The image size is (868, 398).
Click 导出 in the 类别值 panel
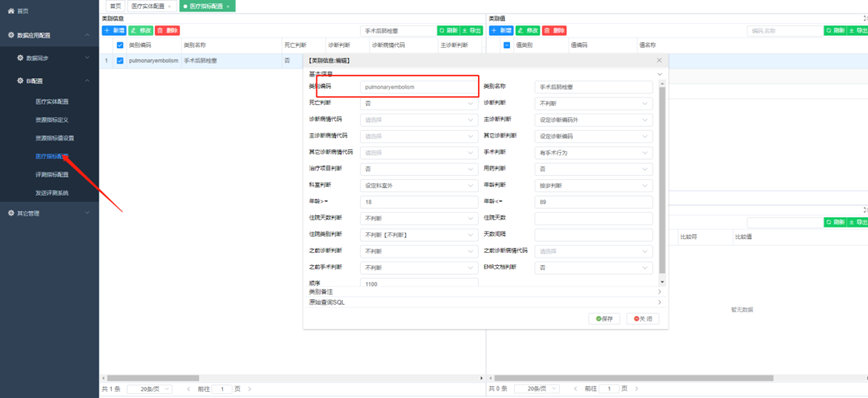[x=857, y=30]
